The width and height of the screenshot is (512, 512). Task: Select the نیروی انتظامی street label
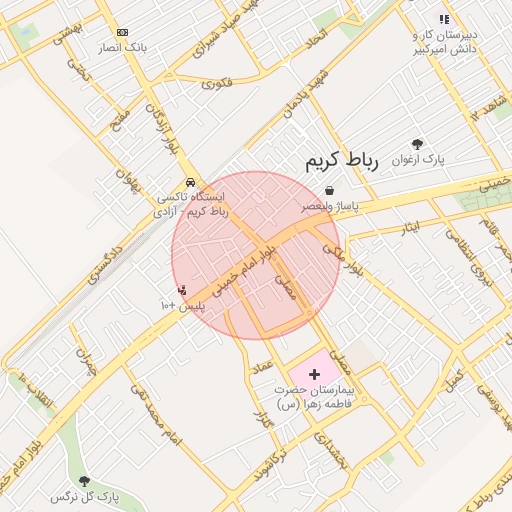pos(469,258)
